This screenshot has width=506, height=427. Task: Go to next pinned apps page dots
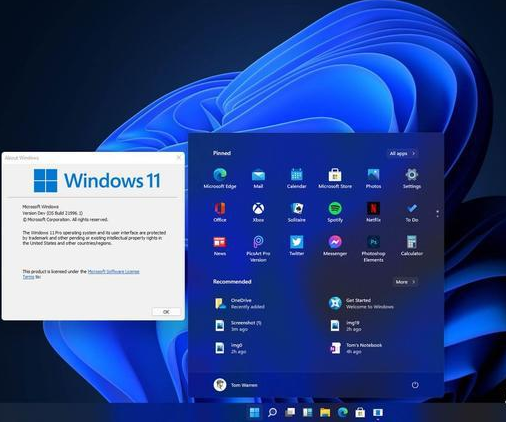pos(438,214)
